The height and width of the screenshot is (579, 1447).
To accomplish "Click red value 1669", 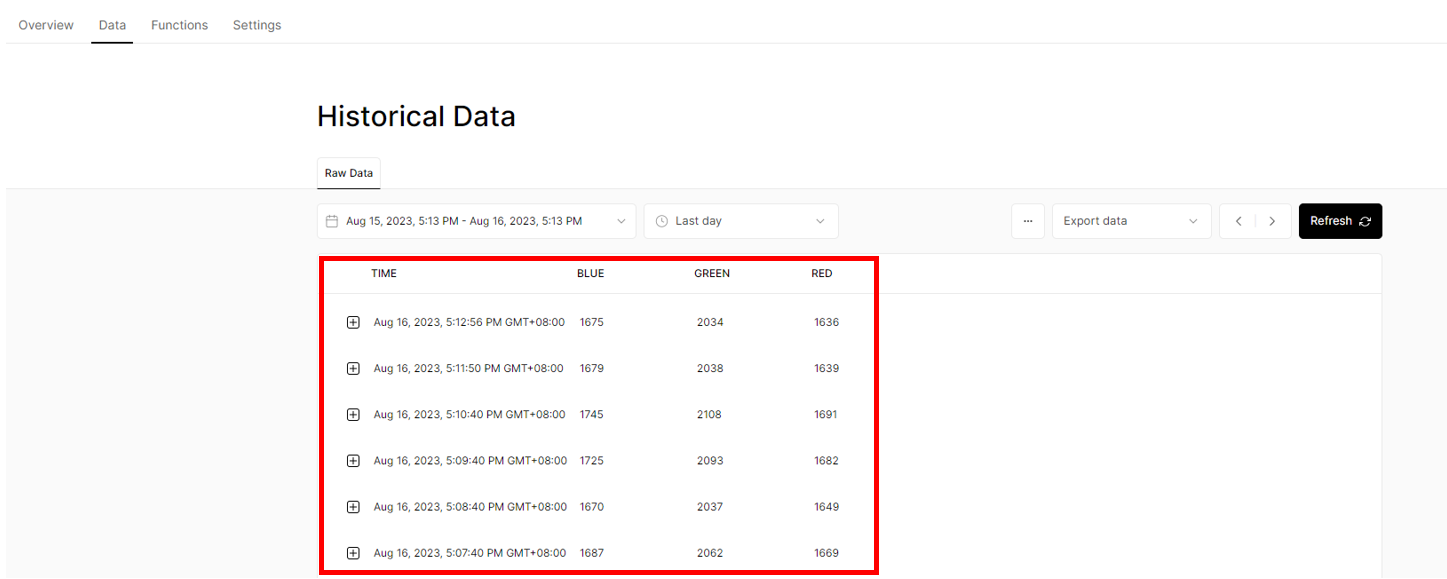I will coord(827,552).
